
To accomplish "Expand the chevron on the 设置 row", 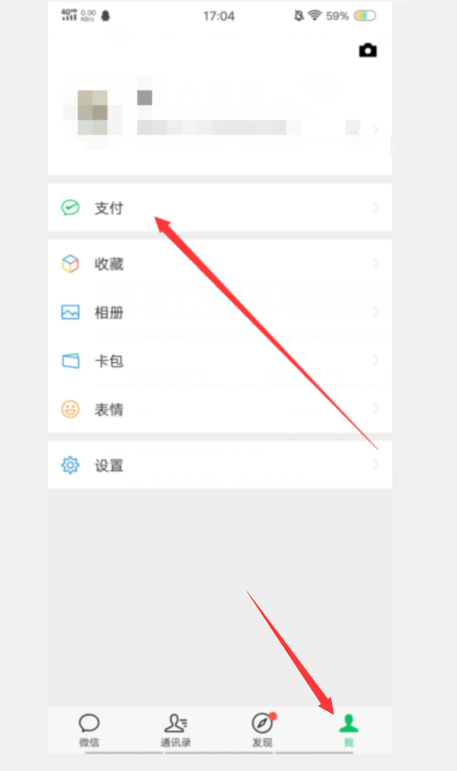I will tap(375, 465).
